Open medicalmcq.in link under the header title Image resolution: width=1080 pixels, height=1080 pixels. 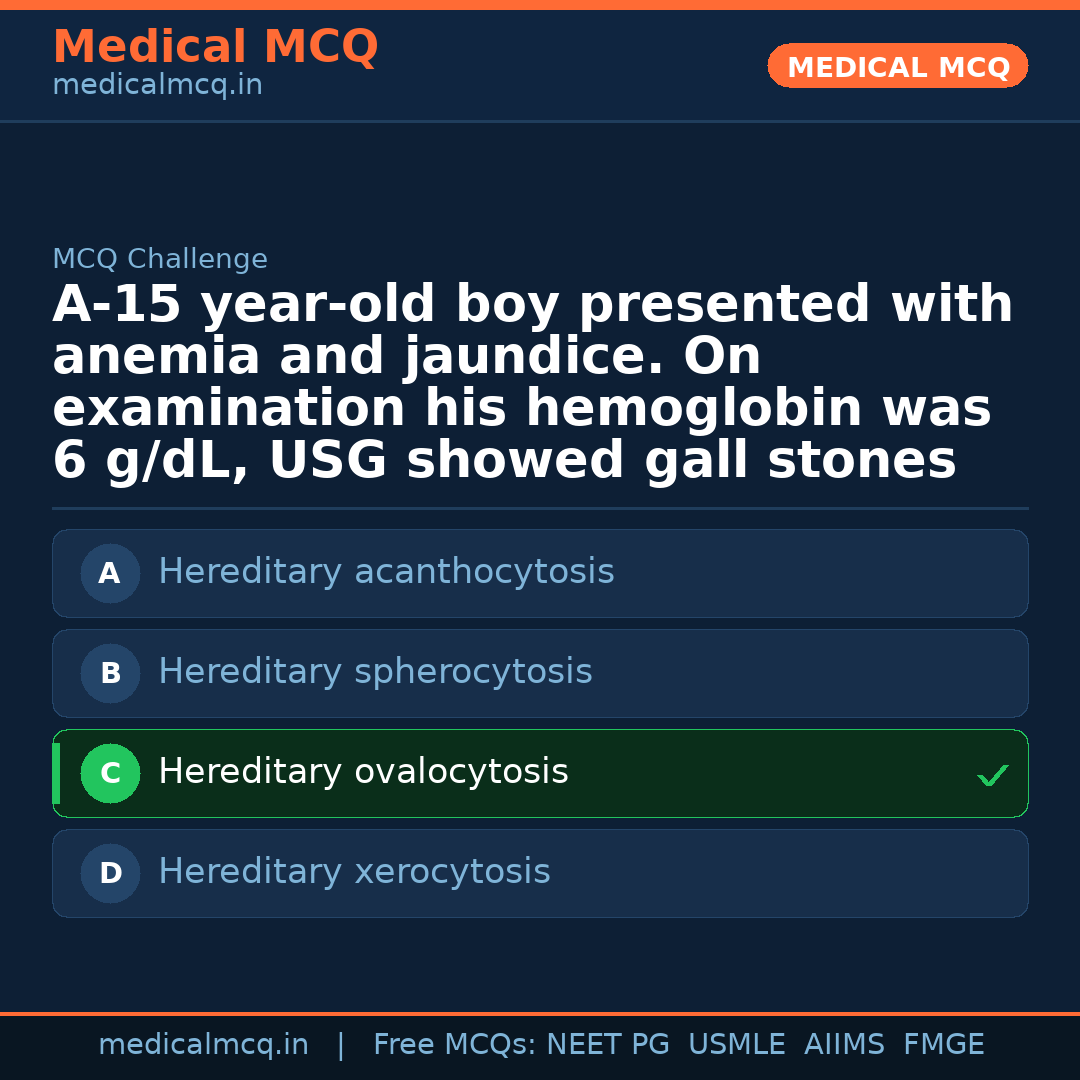157,86
